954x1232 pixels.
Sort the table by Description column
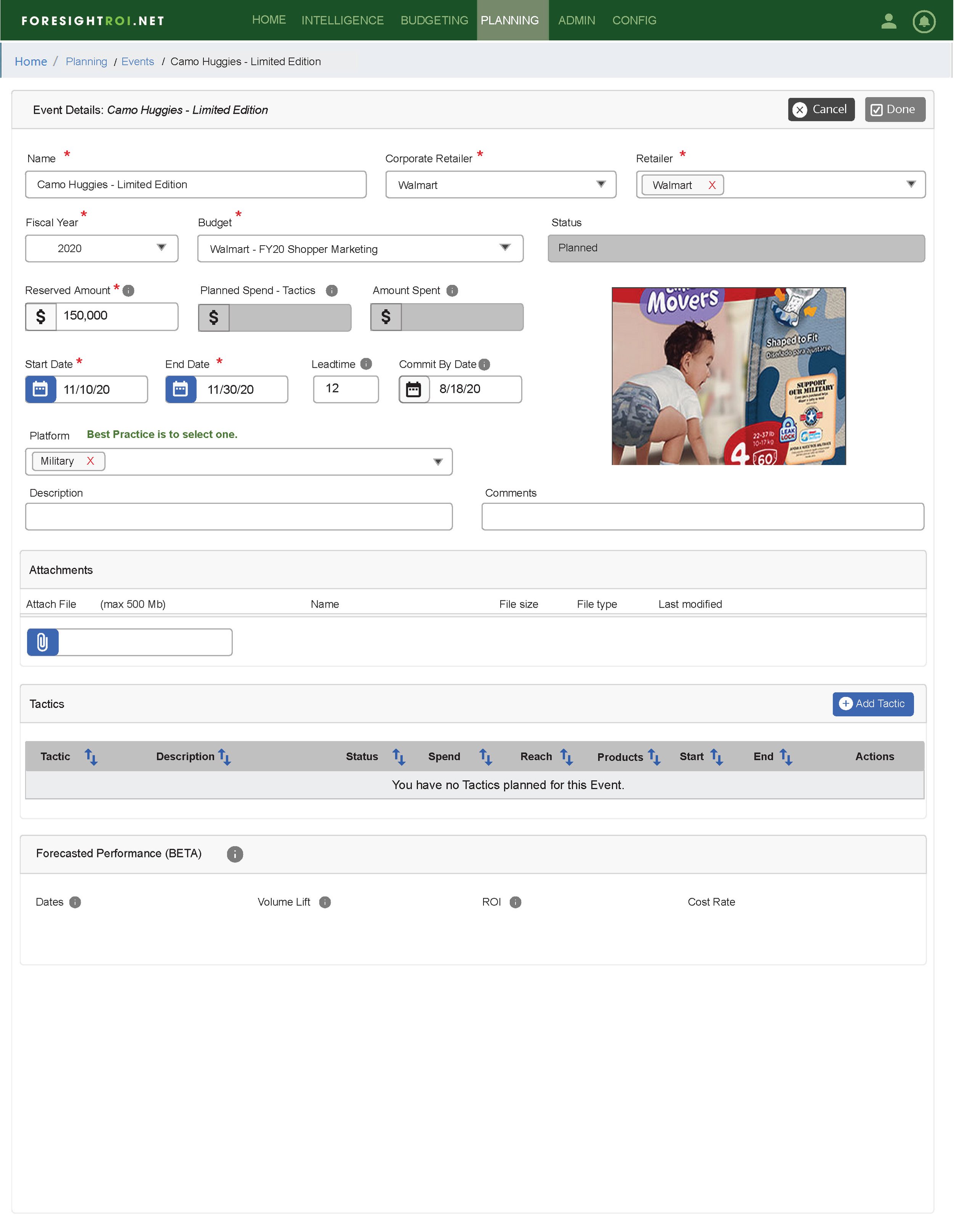point(225,756)
